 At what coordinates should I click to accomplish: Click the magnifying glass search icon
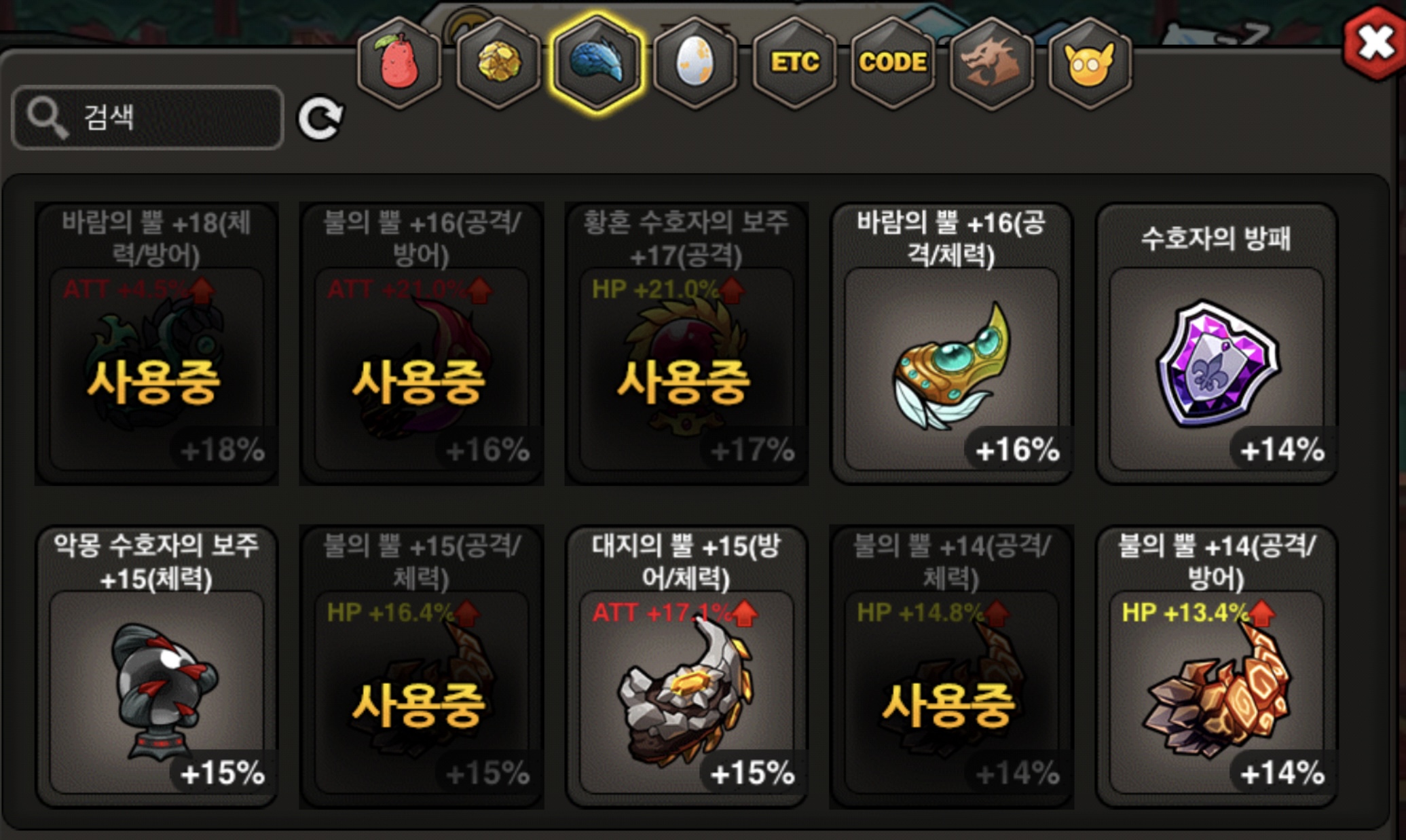click(x=47, y=117)
